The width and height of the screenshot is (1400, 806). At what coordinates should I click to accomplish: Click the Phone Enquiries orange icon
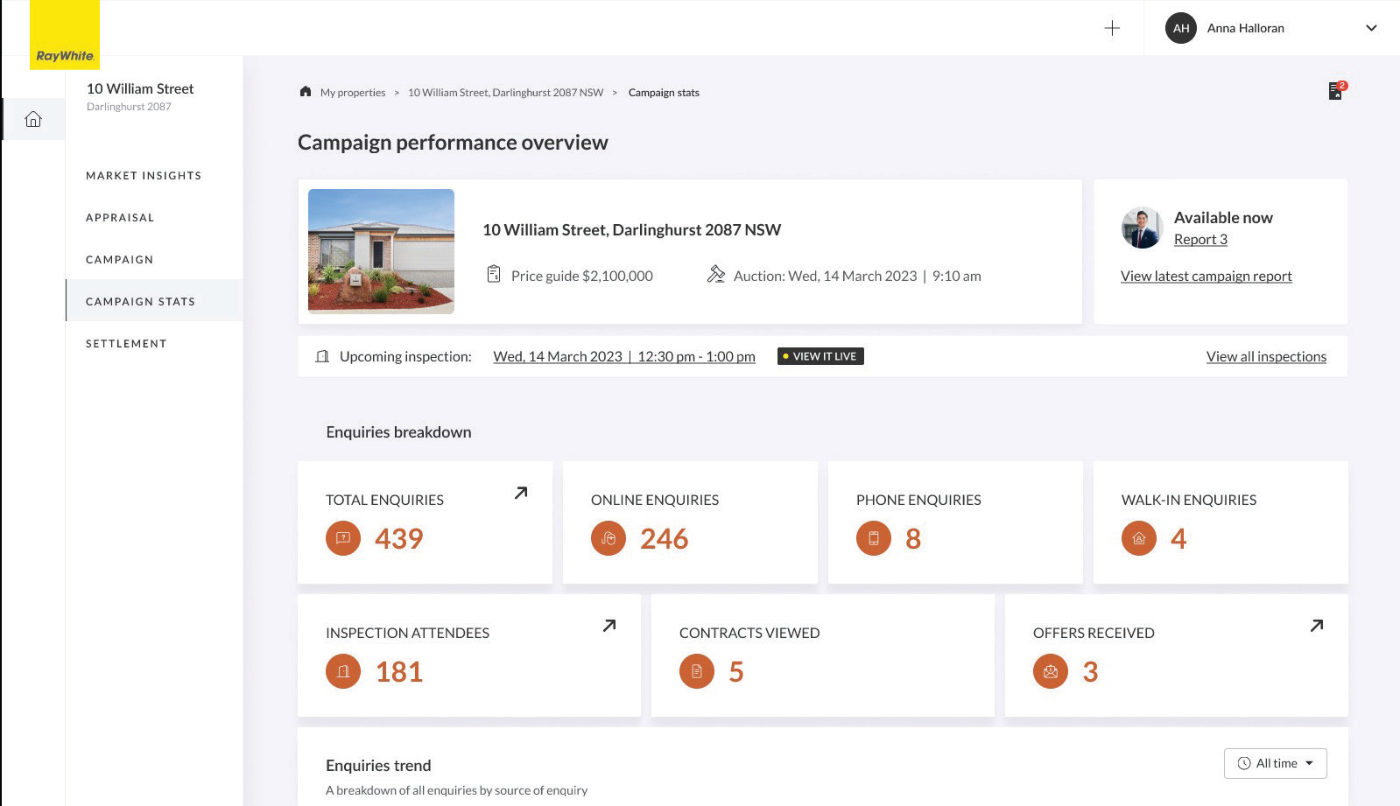pos(873,539)
